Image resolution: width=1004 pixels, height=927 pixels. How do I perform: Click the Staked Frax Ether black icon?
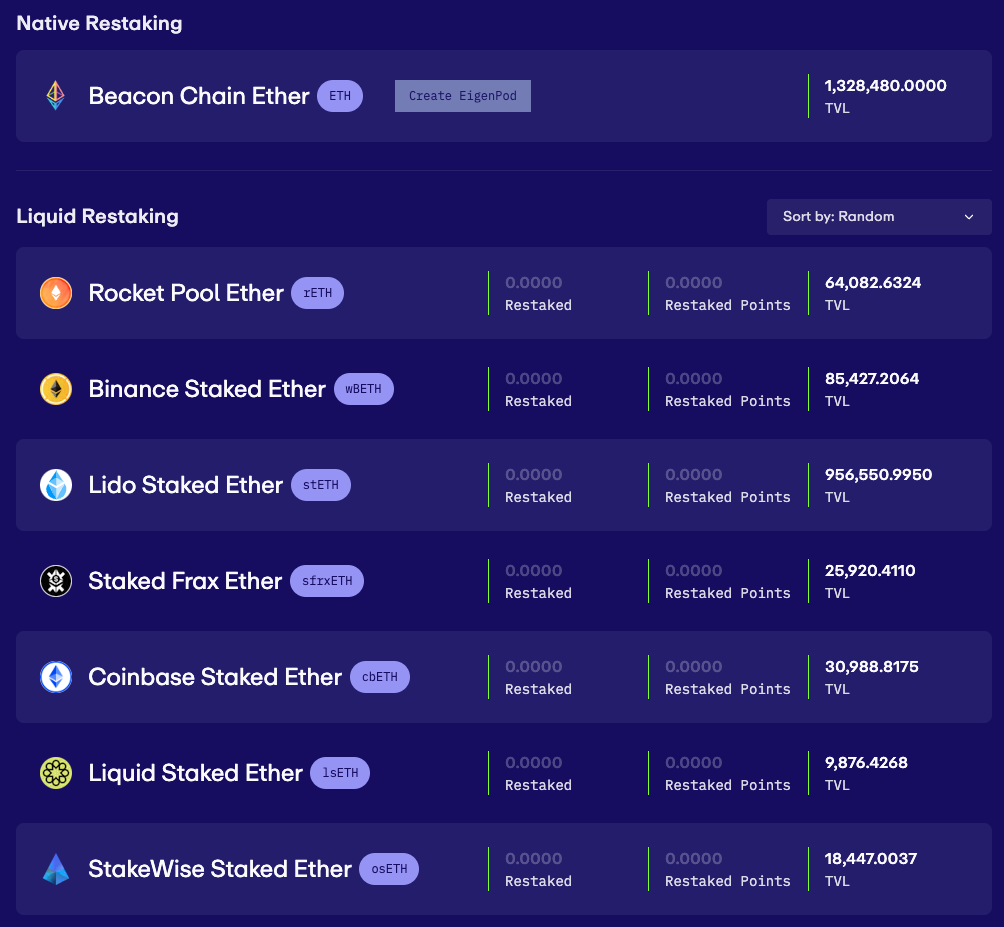point(56,581)
